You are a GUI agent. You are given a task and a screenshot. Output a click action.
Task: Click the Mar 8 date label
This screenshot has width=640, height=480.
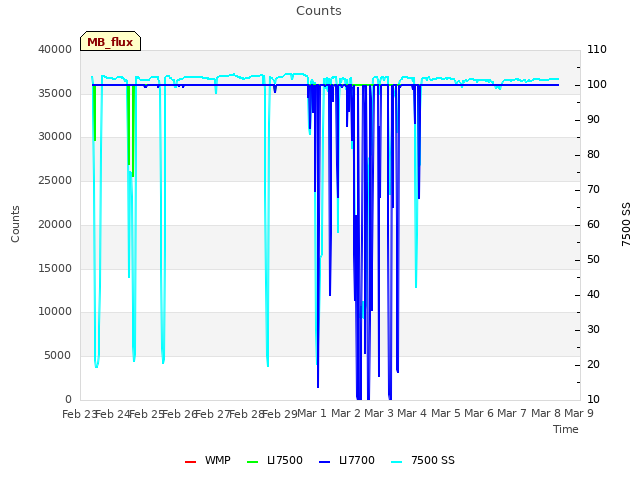point(546,413)
